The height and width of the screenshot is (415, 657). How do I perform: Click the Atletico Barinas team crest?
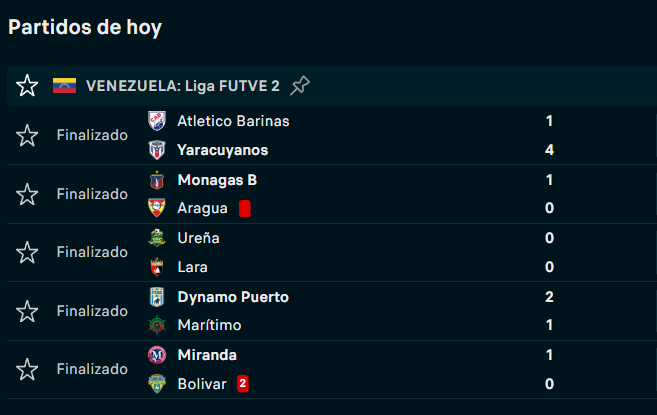157,121
